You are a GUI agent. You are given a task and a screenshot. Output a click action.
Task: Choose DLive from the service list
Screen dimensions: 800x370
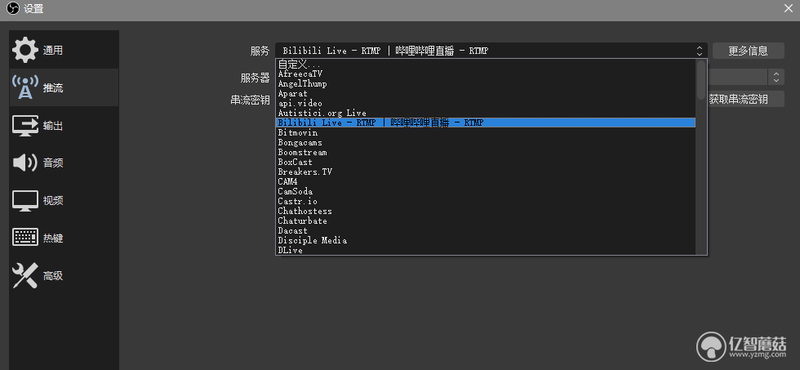point(485,251)
